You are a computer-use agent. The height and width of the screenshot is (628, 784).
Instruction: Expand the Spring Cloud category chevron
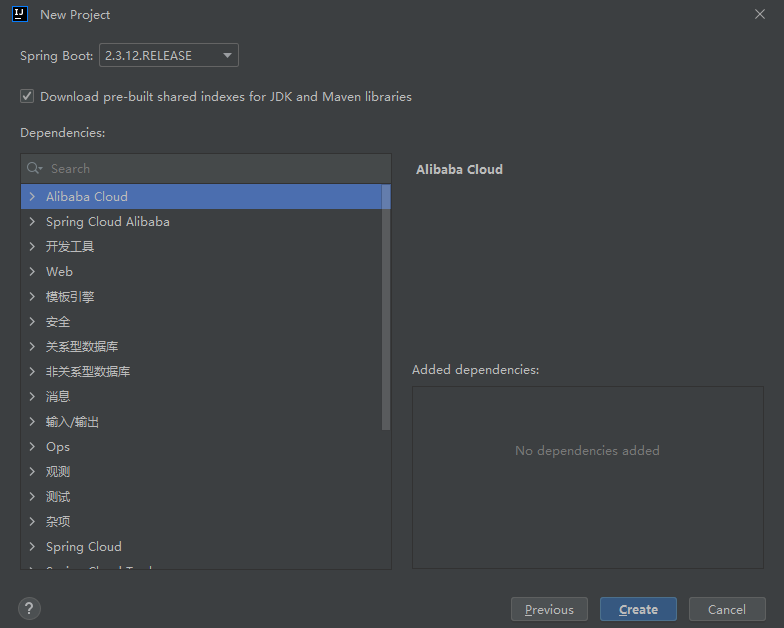[32, 546]
